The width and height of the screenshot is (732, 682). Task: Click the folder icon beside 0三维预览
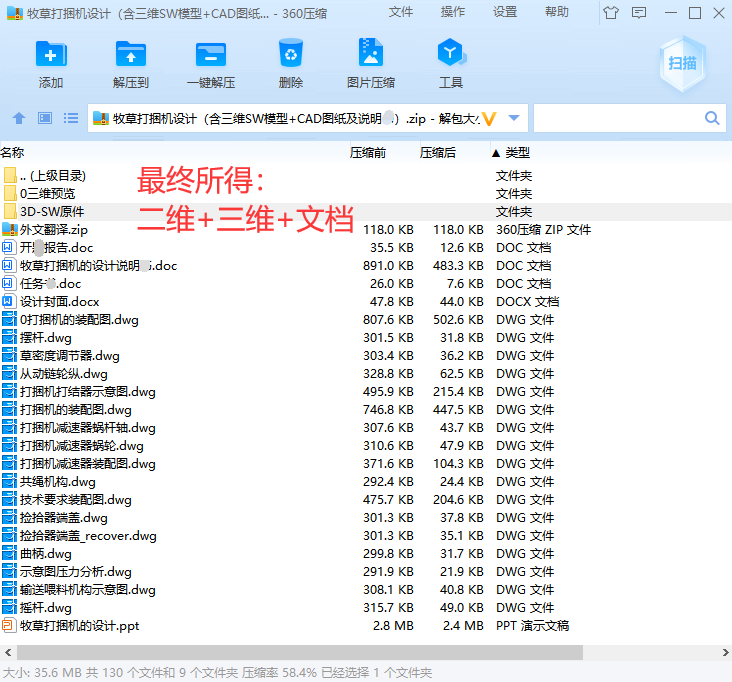click(x=9, y=193)
